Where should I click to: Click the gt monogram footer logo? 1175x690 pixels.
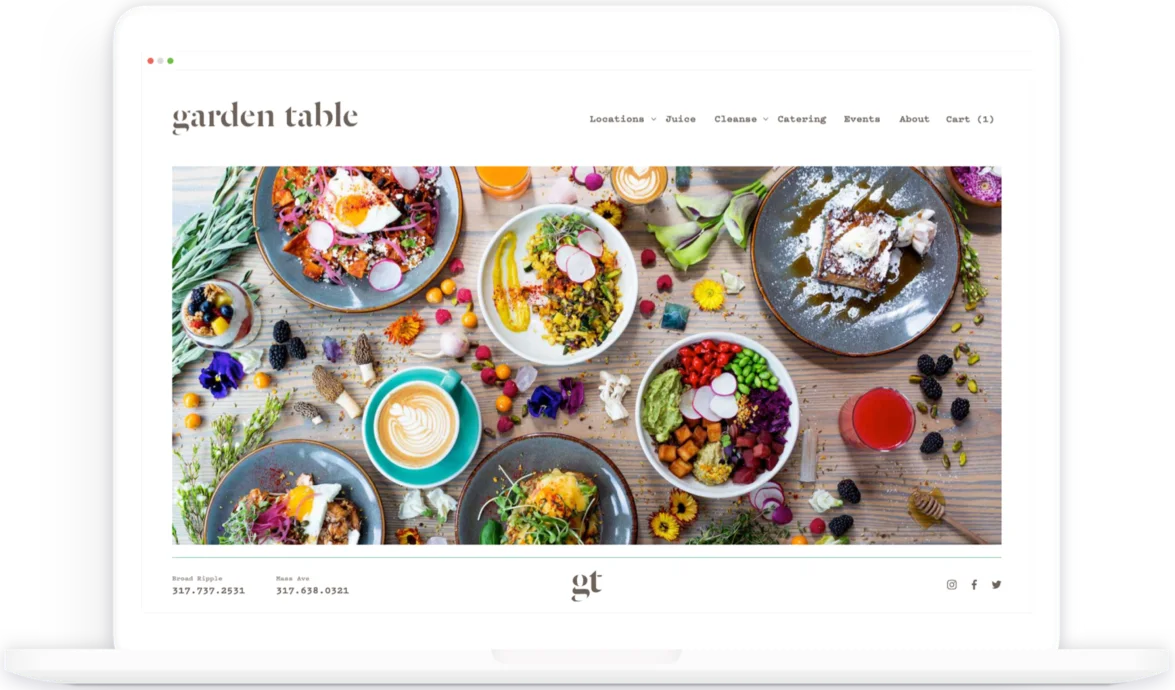pyautogui.click(x=587, y=585)
